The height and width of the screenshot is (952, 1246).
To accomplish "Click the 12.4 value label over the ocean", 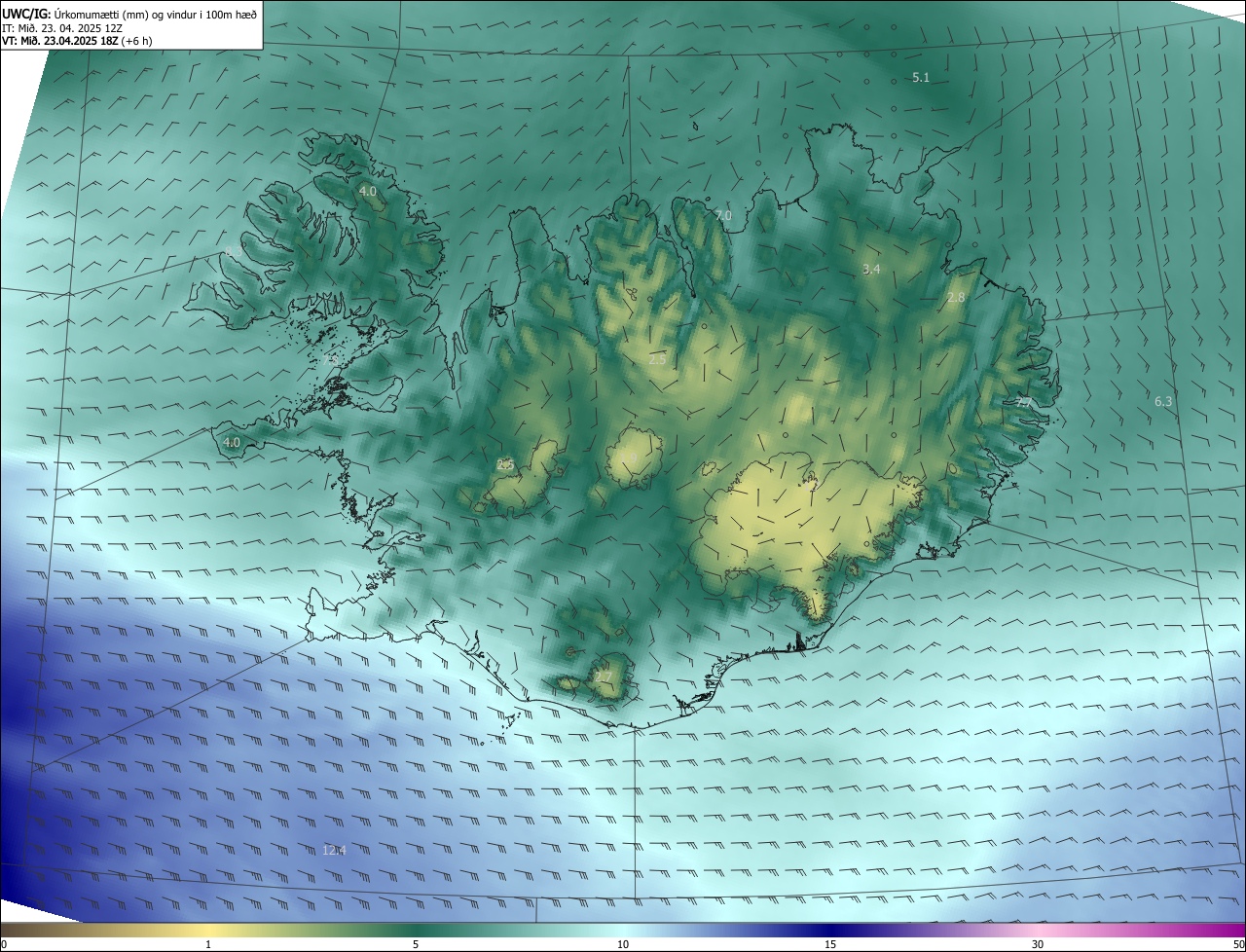I will point(334,850).
